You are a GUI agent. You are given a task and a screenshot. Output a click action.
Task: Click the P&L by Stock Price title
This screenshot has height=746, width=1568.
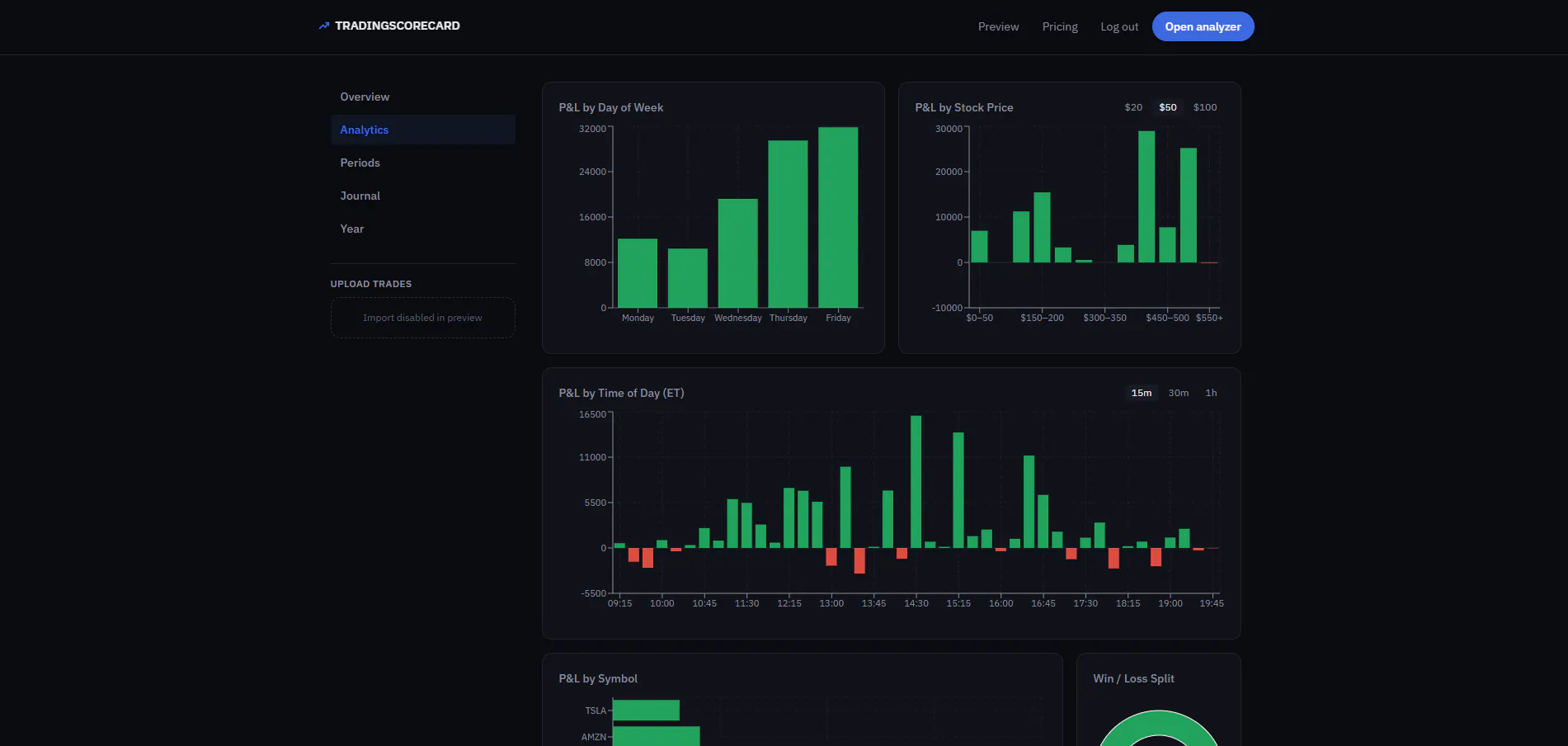(x=964, y=107)
